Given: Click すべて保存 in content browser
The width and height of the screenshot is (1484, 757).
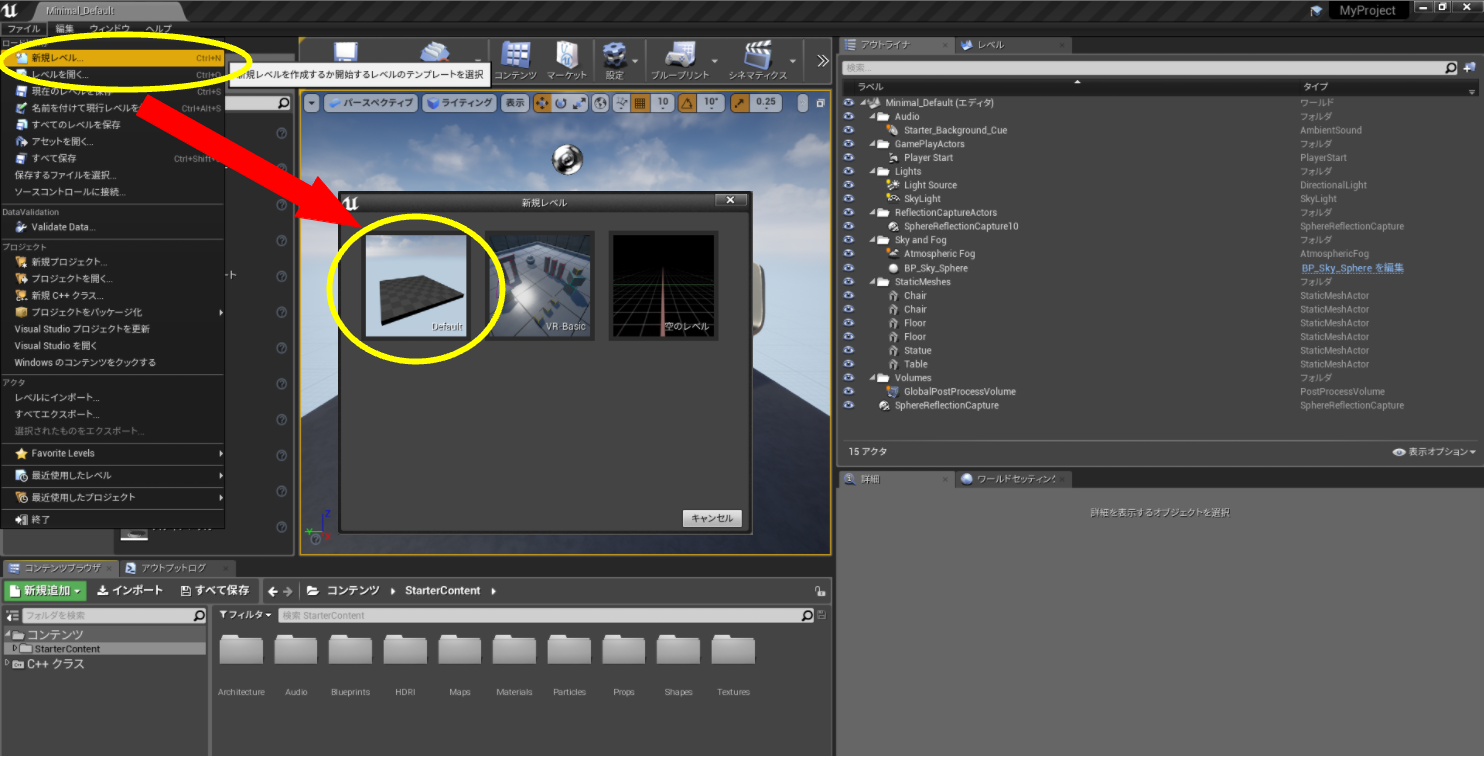Looking at the screenshot, I should (215, 591).
